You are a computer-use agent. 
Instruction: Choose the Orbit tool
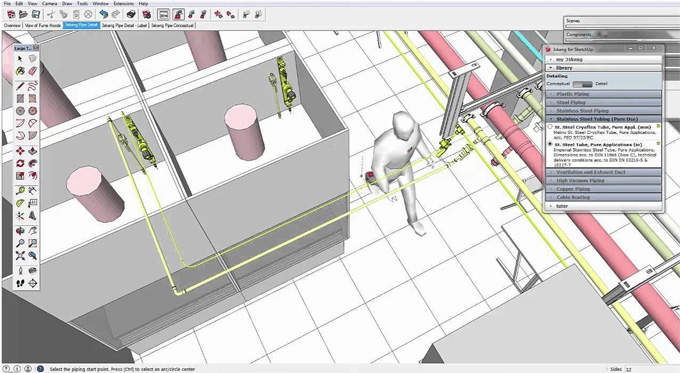click(20, 231)
